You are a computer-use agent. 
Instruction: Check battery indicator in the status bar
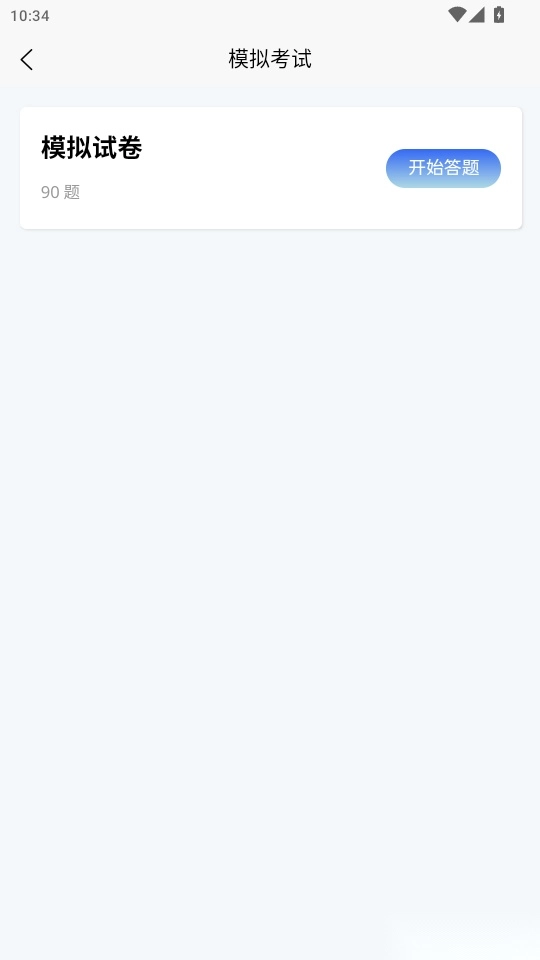coord(499,15)
